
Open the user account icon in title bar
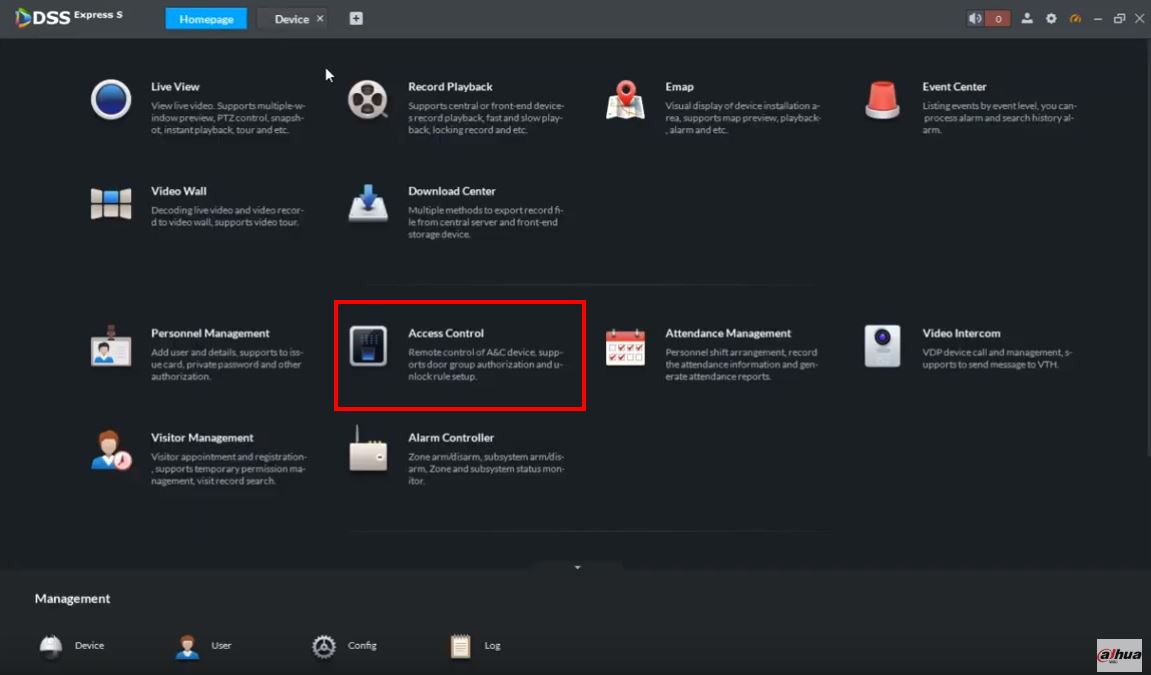(1027, 18)
